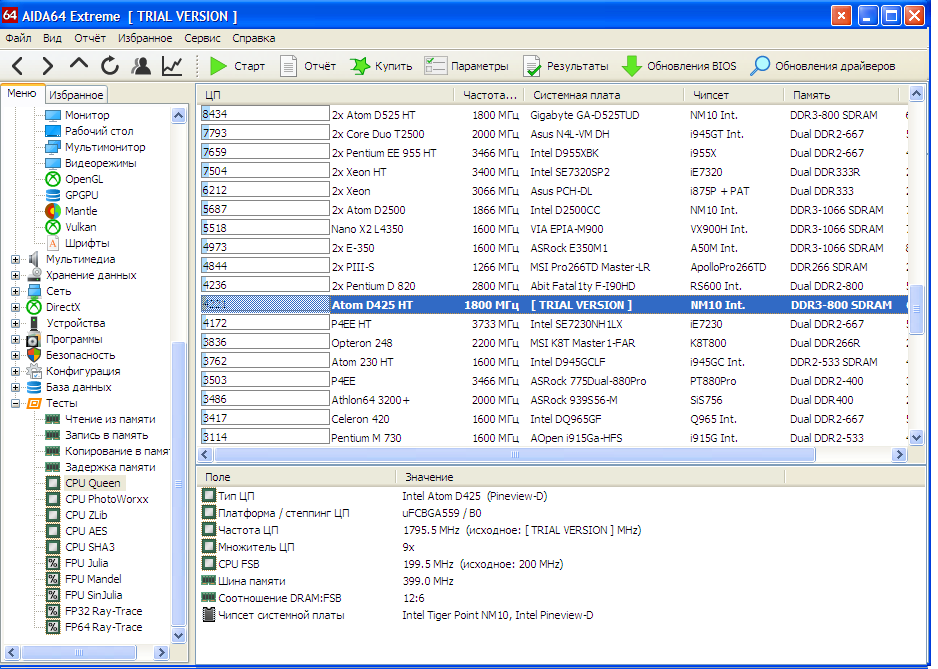This screenshot has width=938, height=669.
Task: Check Обновления драйверов
Action: pos(823,66)
